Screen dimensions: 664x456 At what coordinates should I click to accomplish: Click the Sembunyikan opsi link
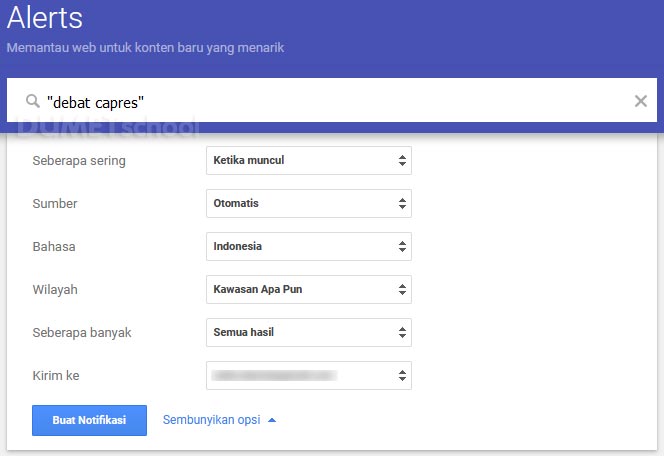click(211, 420)
